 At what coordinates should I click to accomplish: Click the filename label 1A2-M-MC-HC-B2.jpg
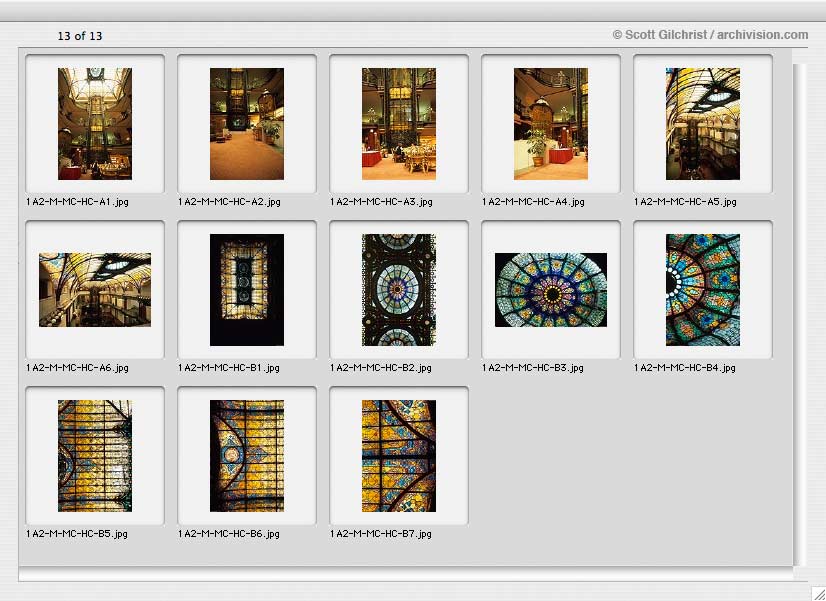pyautogui.click(x=381, y=368)
